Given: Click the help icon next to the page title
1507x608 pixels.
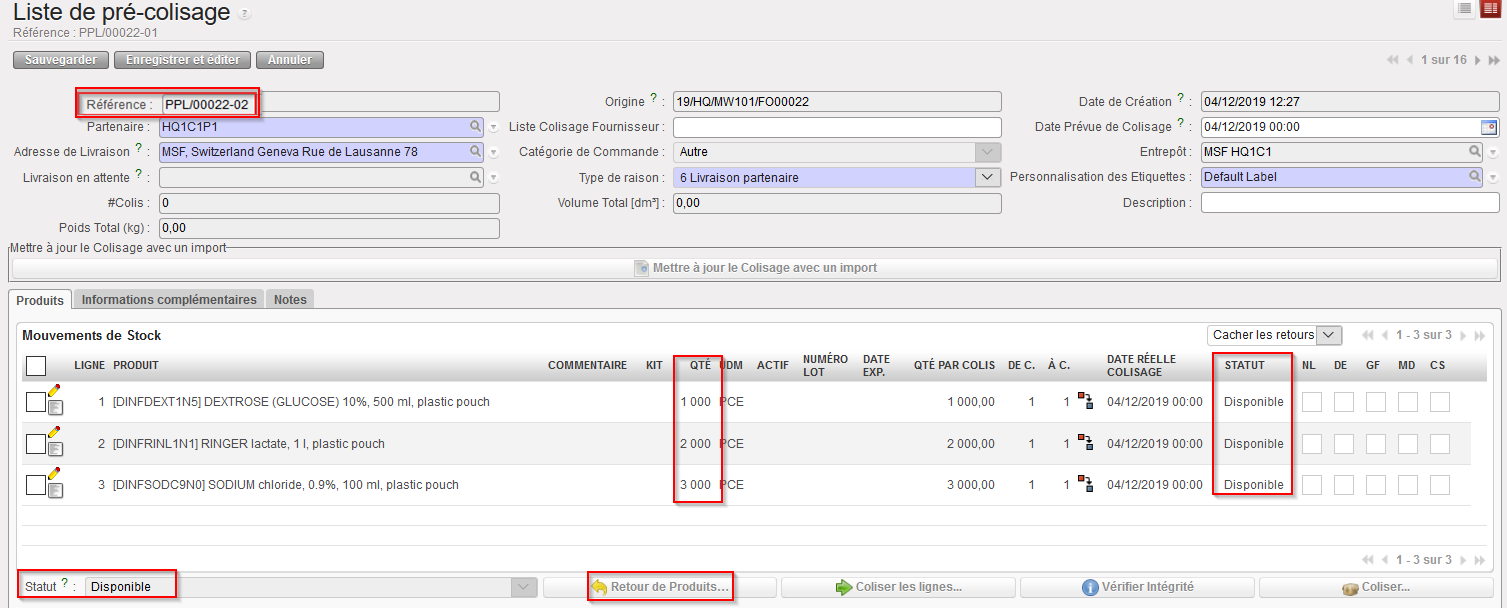Looking at the screenshot, I should [246, 15].
